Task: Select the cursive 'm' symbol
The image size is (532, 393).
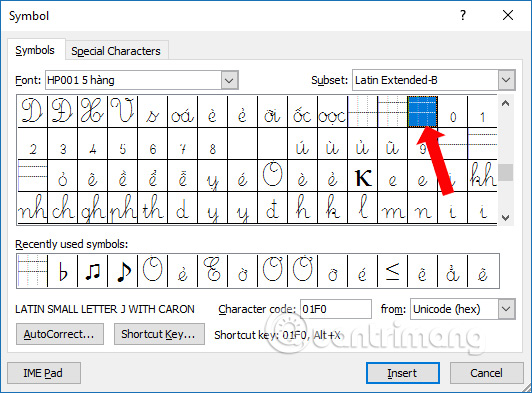Action: (x=392, y=207)
